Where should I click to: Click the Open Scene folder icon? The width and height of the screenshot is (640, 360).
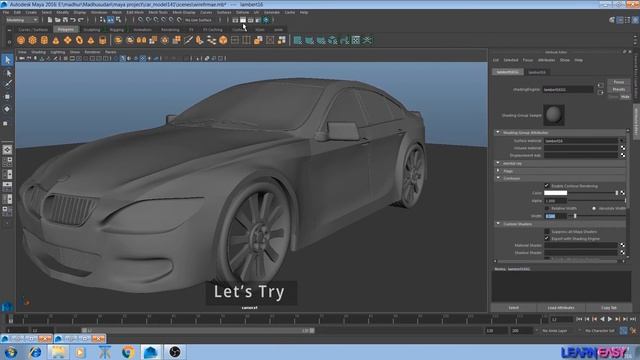point(58,20)
